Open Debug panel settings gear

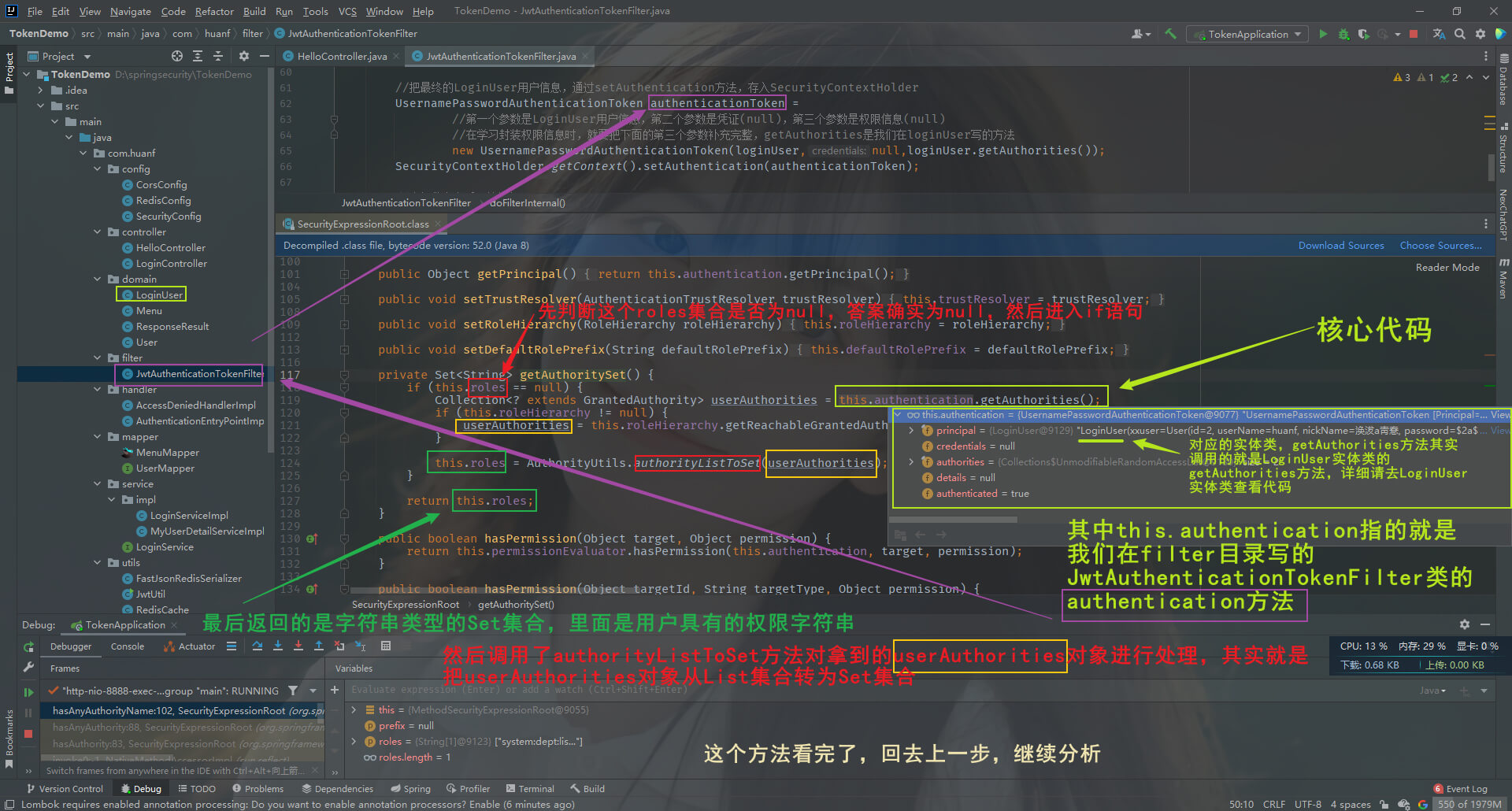point(1465,624)
